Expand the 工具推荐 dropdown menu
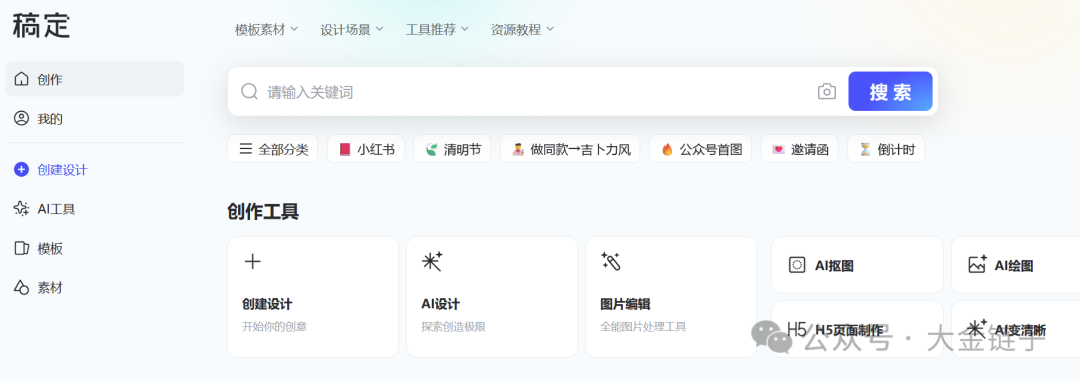Image resolution: width=1080 pixels, height=381 pixels. pyautogui.click(x=437, y=30)
